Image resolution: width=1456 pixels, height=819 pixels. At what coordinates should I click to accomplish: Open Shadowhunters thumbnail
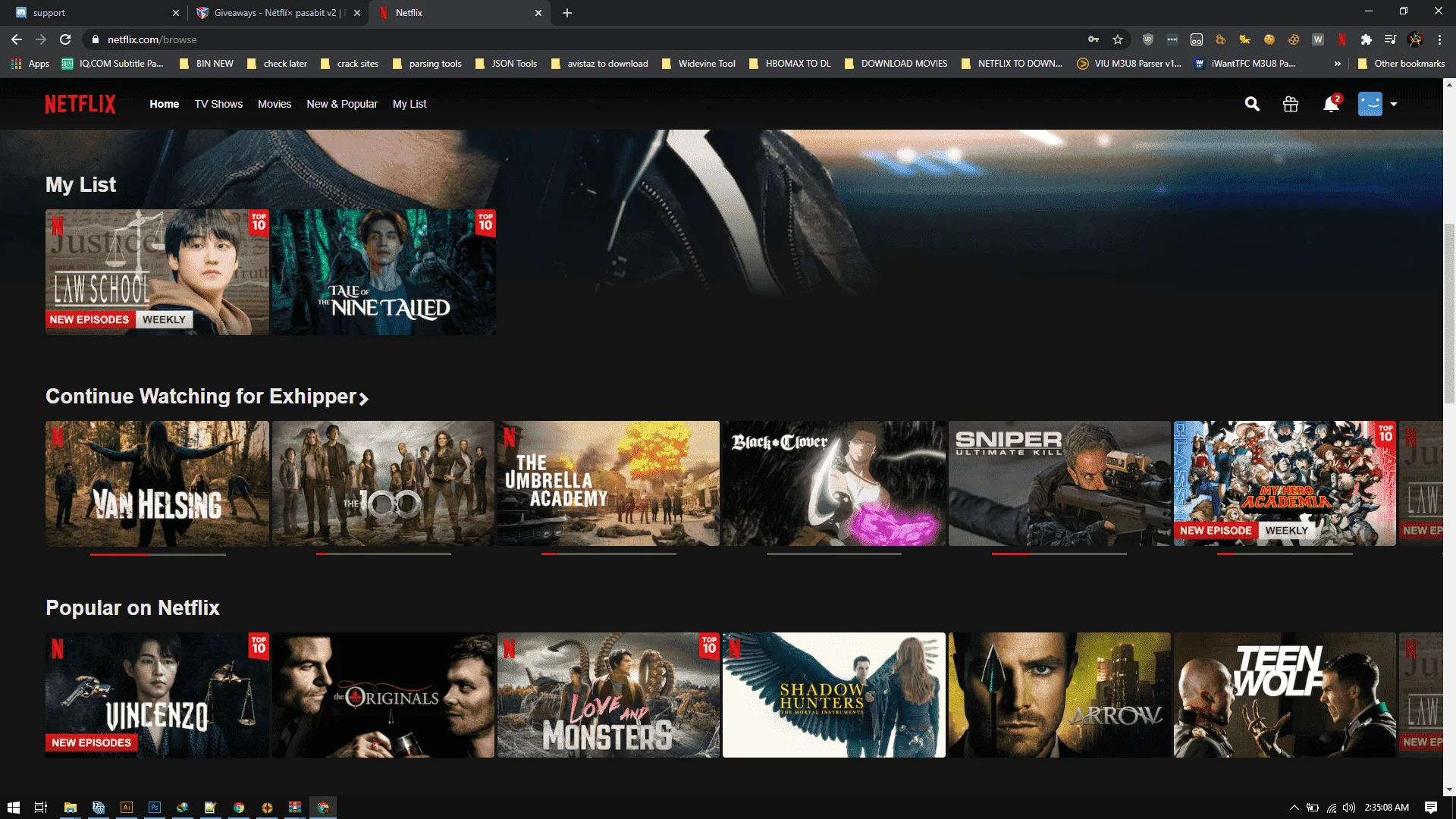coord(834,695)
